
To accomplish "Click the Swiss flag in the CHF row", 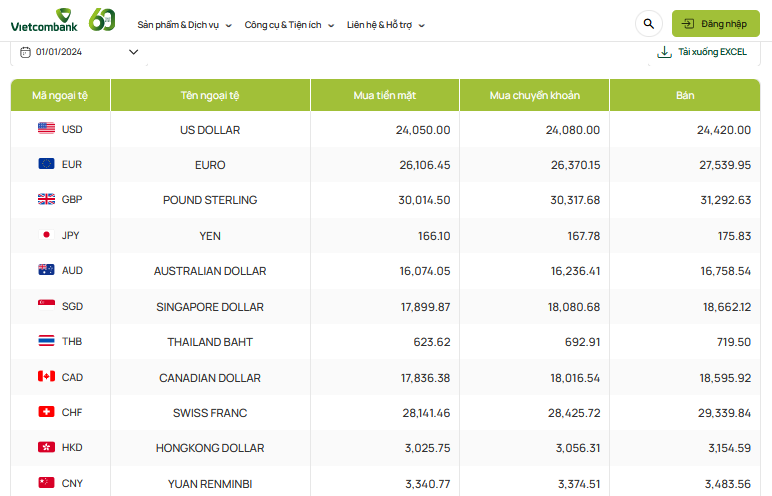I will 46,412.
